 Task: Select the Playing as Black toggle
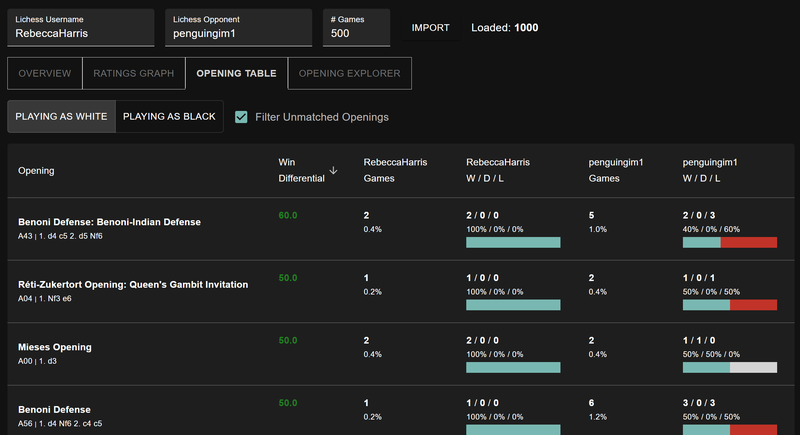169,117
